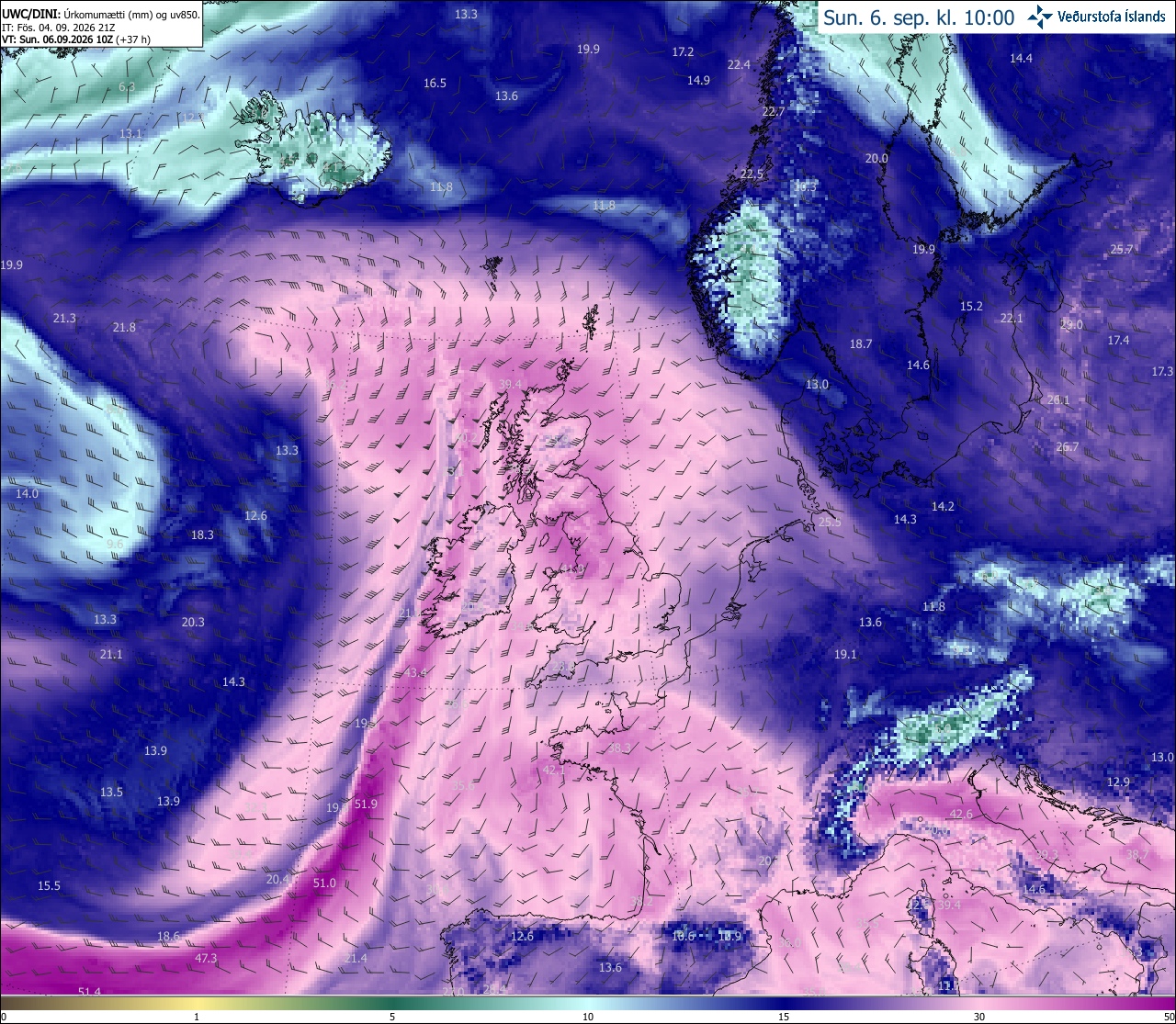
Task: Click the 5 tick on the color scale
Action: (392, 1017)
